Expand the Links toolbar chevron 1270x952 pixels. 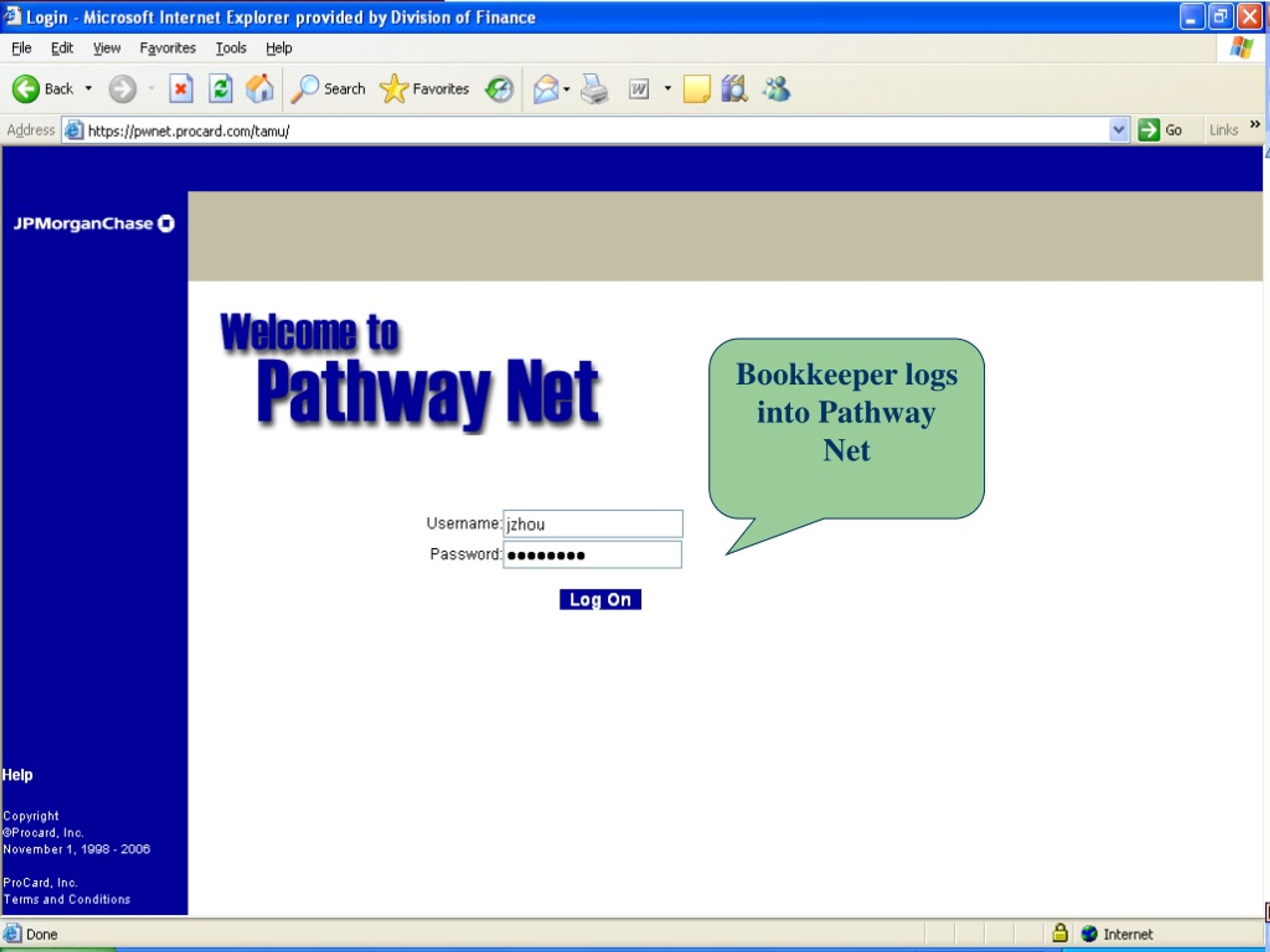(x=1255, y=124)
